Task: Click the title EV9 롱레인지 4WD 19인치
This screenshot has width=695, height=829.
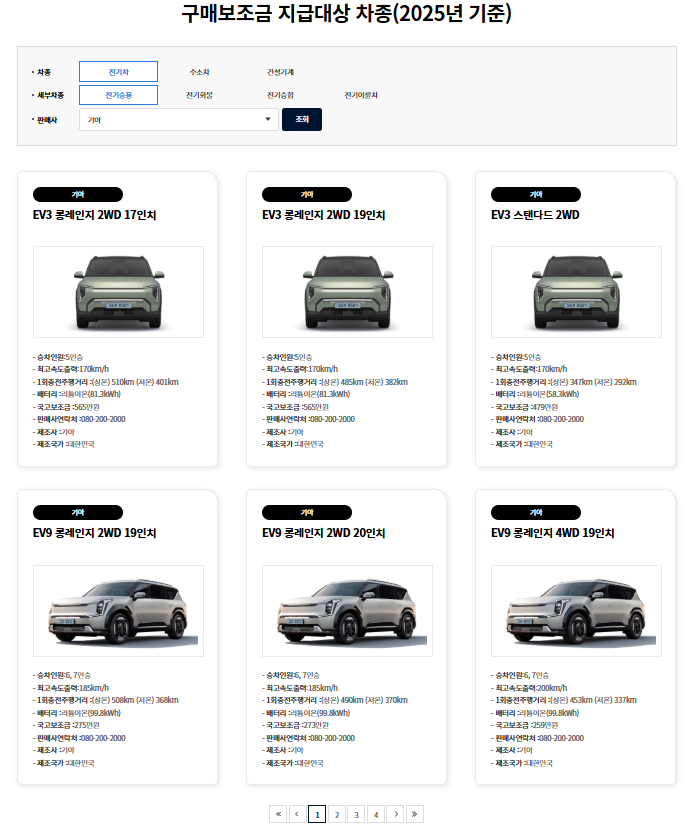Action: 552,533
